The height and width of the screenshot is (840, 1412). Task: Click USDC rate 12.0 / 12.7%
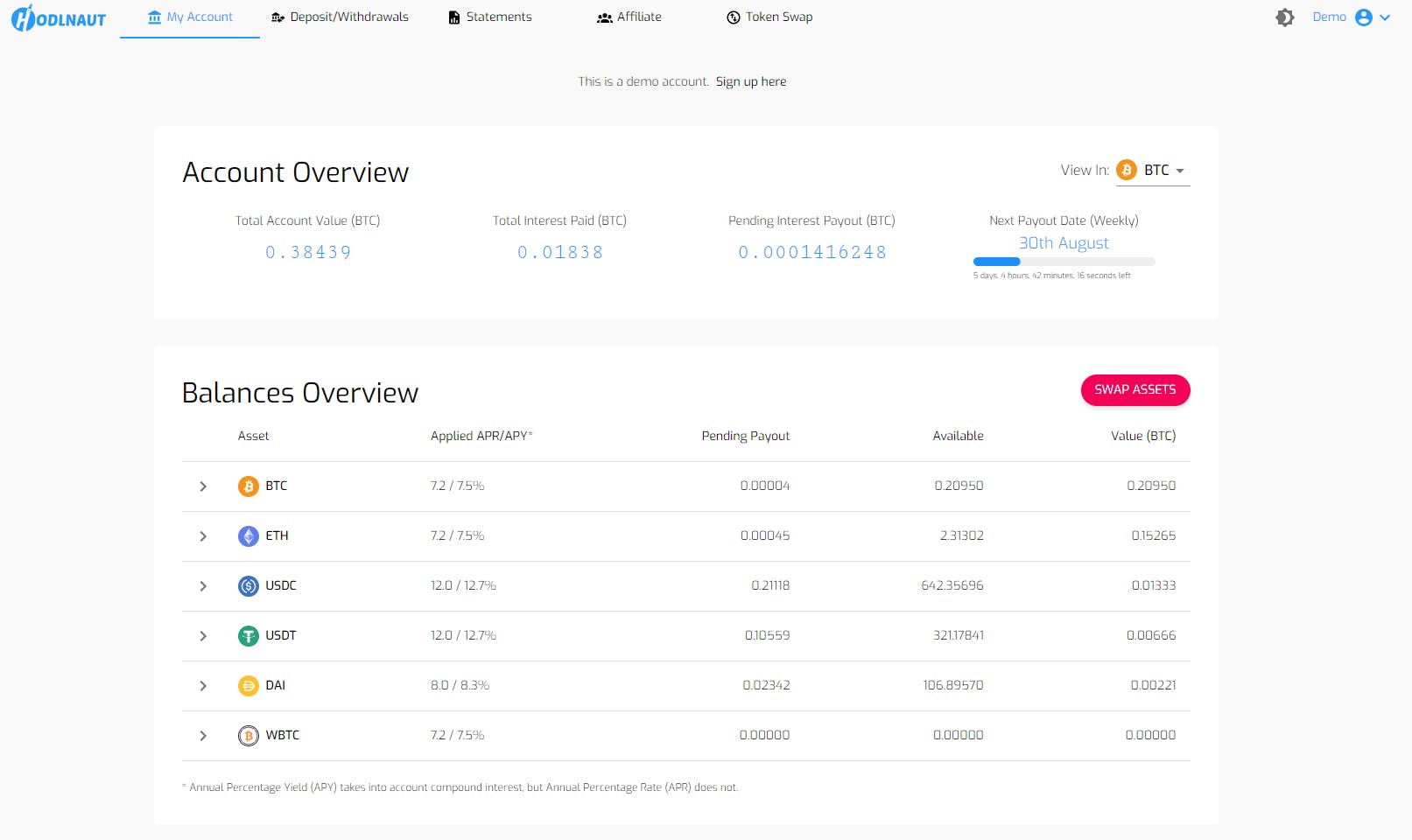click(463, 586)
